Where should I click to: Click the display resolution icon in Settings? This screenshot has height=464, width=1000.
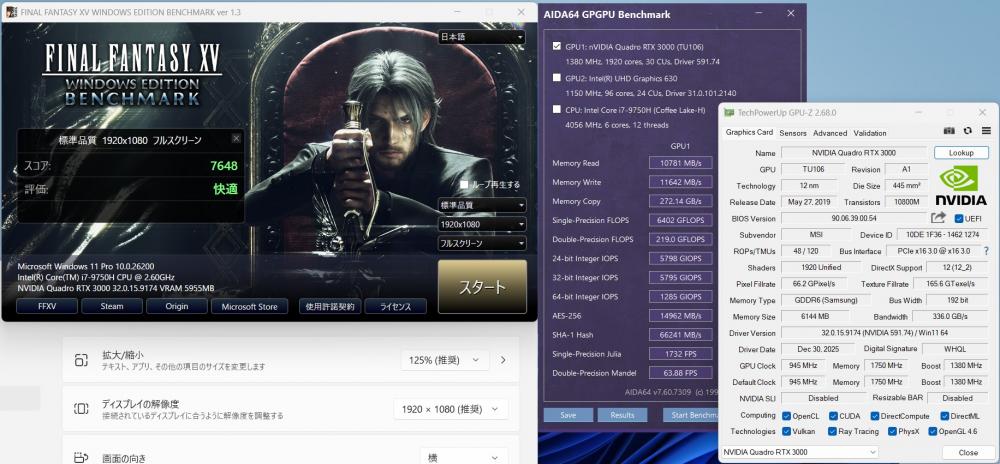tap(81, 409)
